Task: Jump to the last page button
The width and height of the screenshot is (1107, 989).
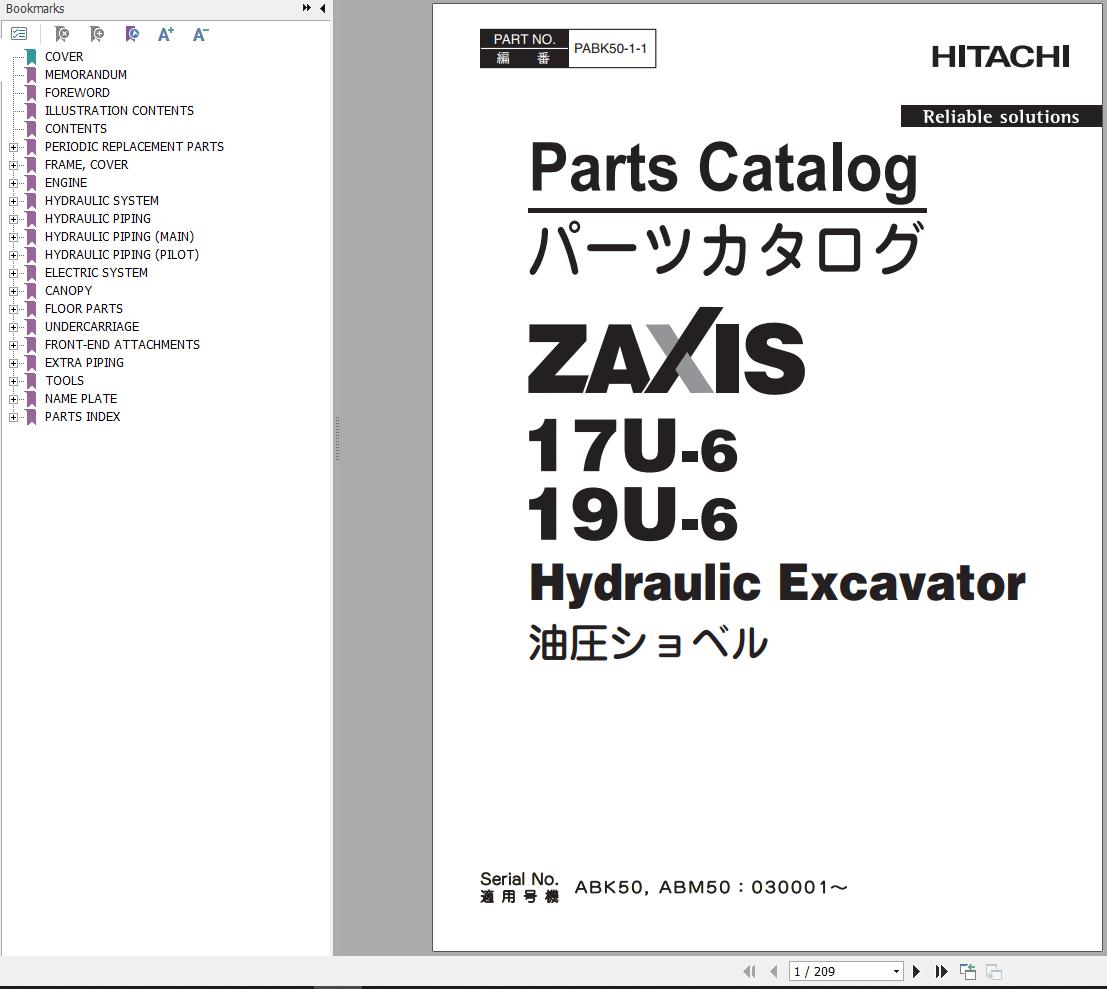Action: pyautogui.click(x=941, y=971)
